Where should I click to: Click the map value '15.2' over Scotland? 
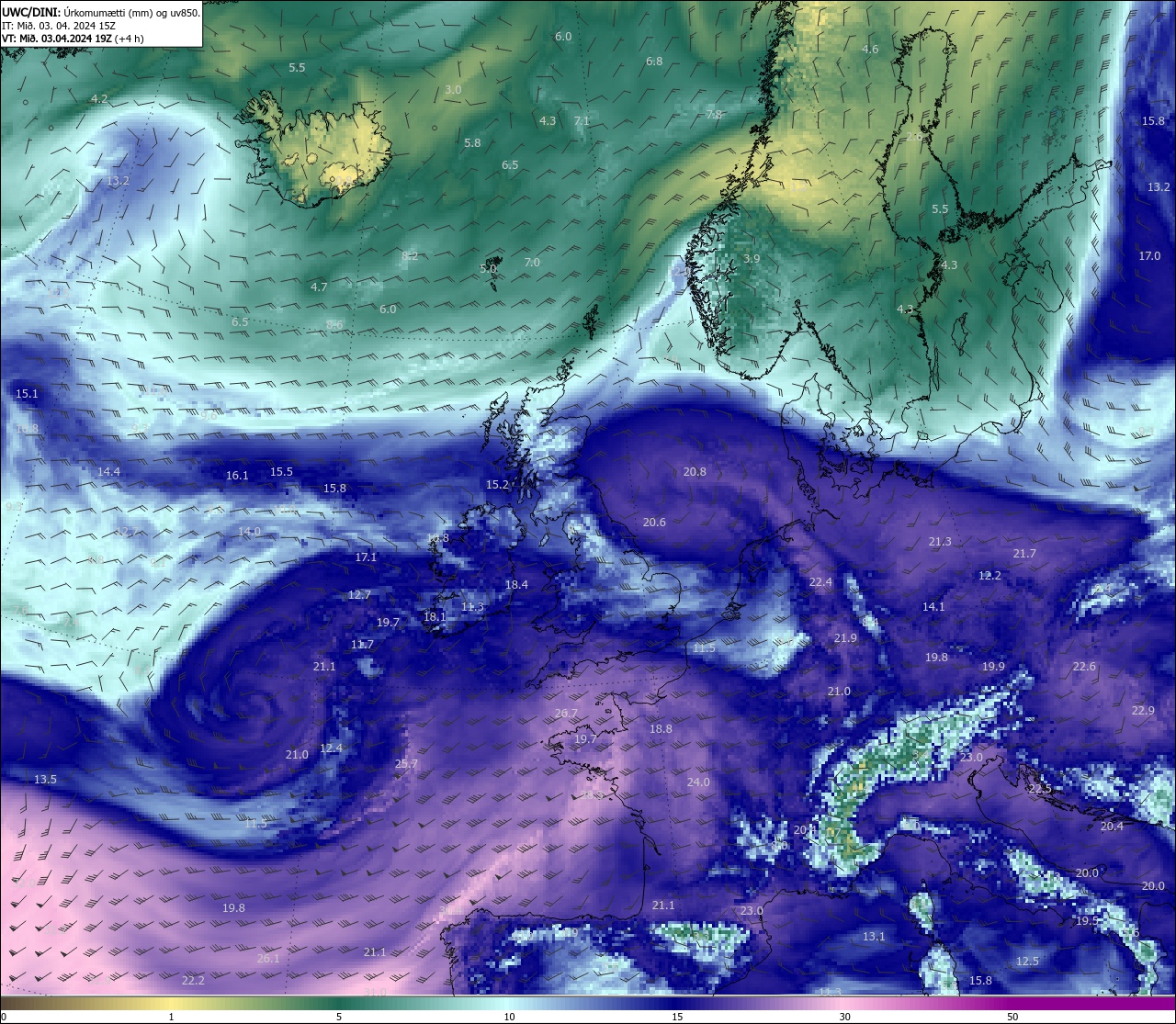click(x=497, y=485)
